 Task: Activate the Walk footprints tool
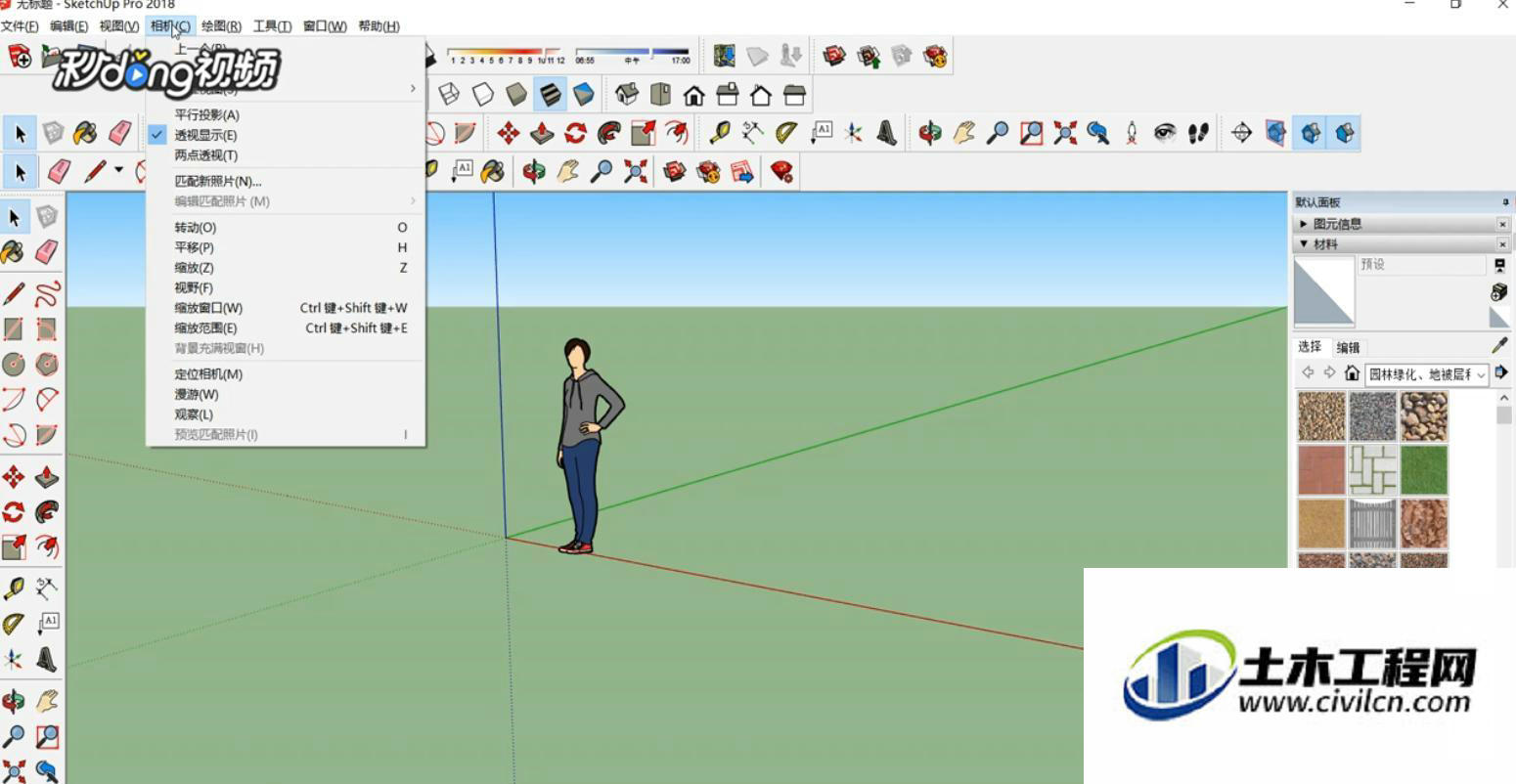pos(1199,133)
